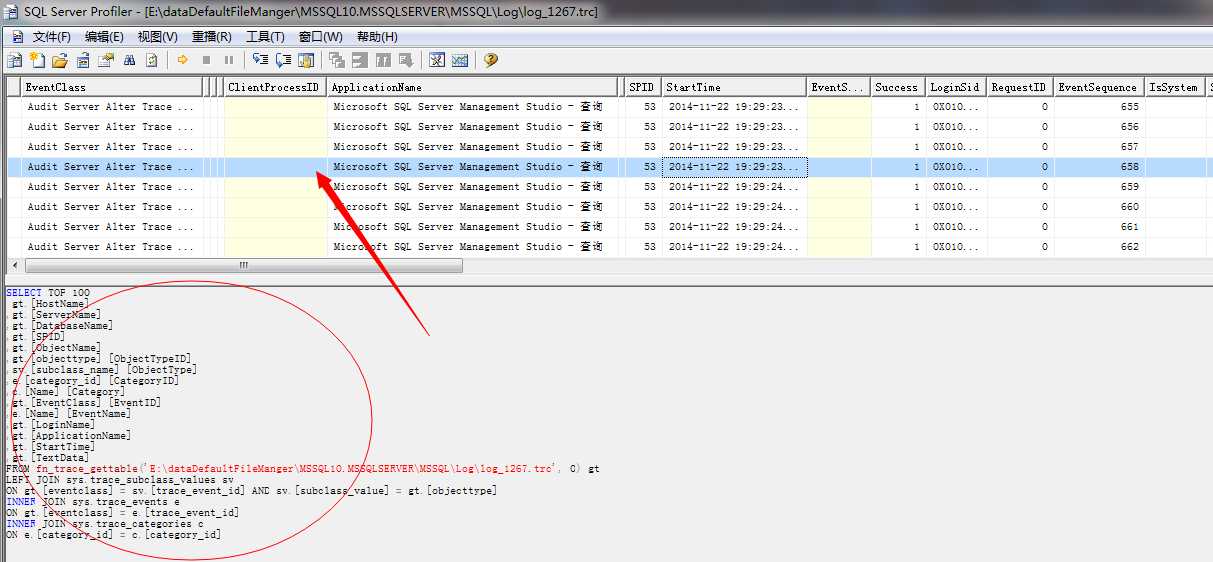
Task: Click the LoginSid column header
Action: (955, 87)
